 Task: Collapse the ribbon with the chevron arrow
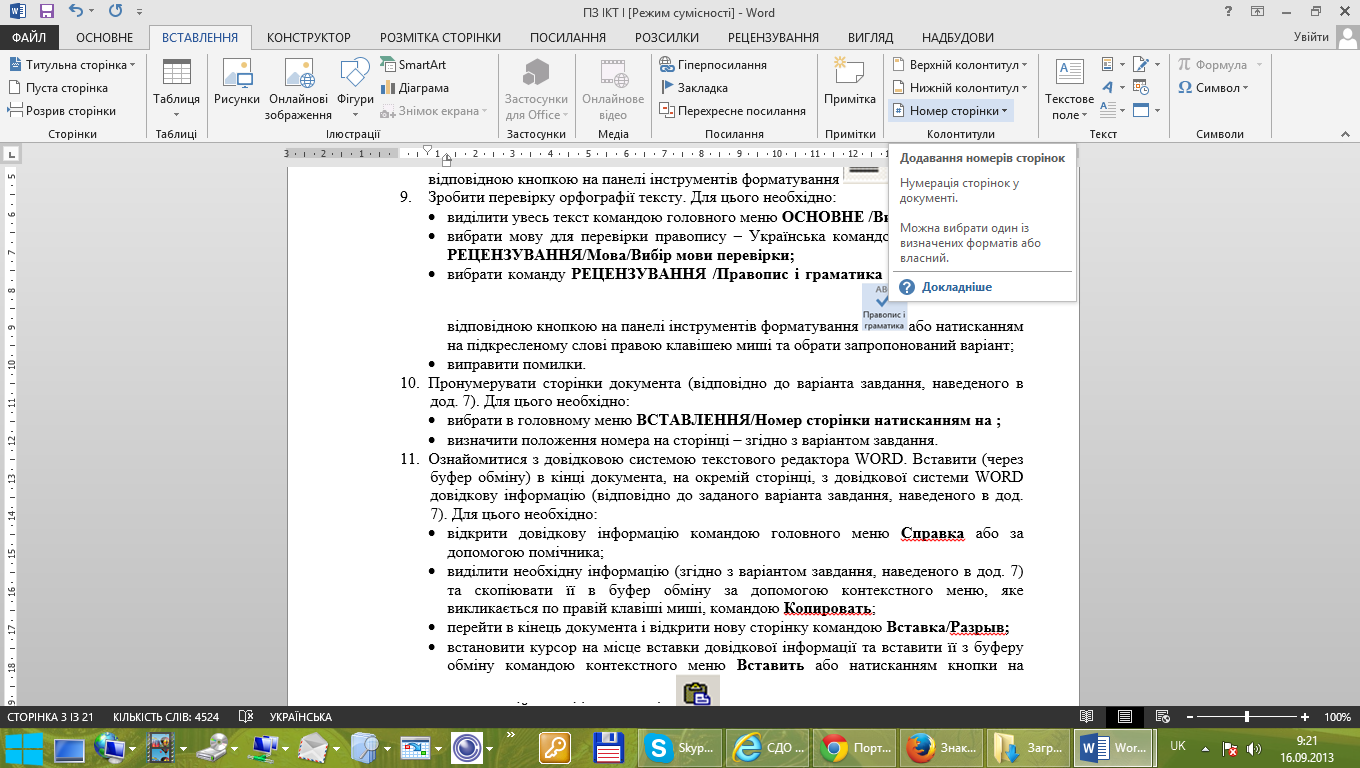click(1347, 135)
